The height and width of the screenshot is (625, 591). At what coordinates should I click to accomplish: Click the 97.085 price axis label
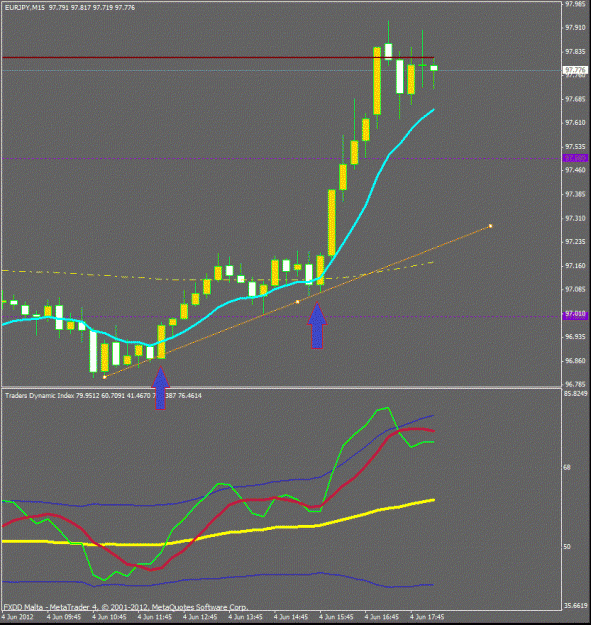click(x=575, y=289)
